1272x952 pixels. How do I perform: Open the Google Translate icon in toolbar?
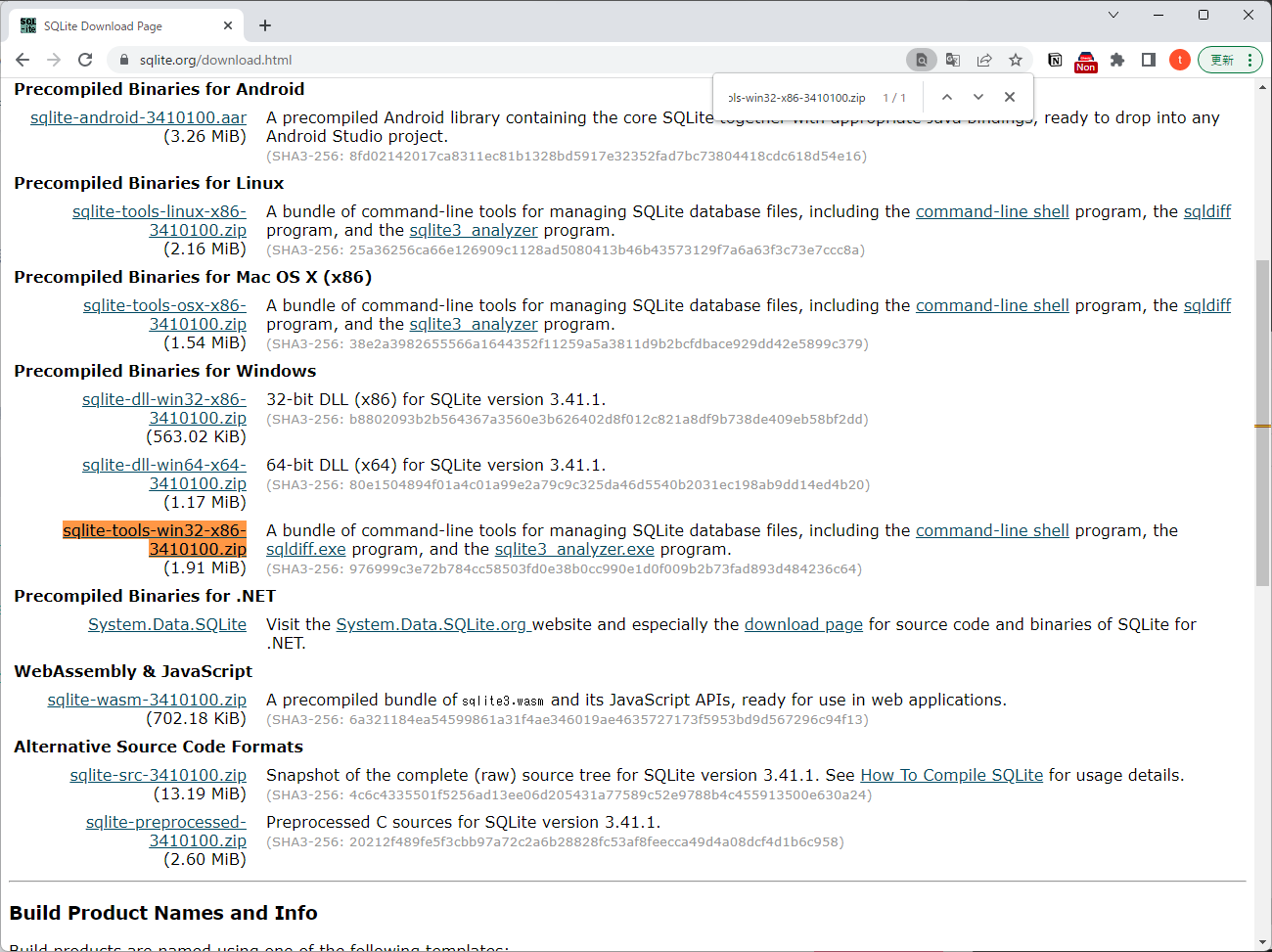point(953,60)
